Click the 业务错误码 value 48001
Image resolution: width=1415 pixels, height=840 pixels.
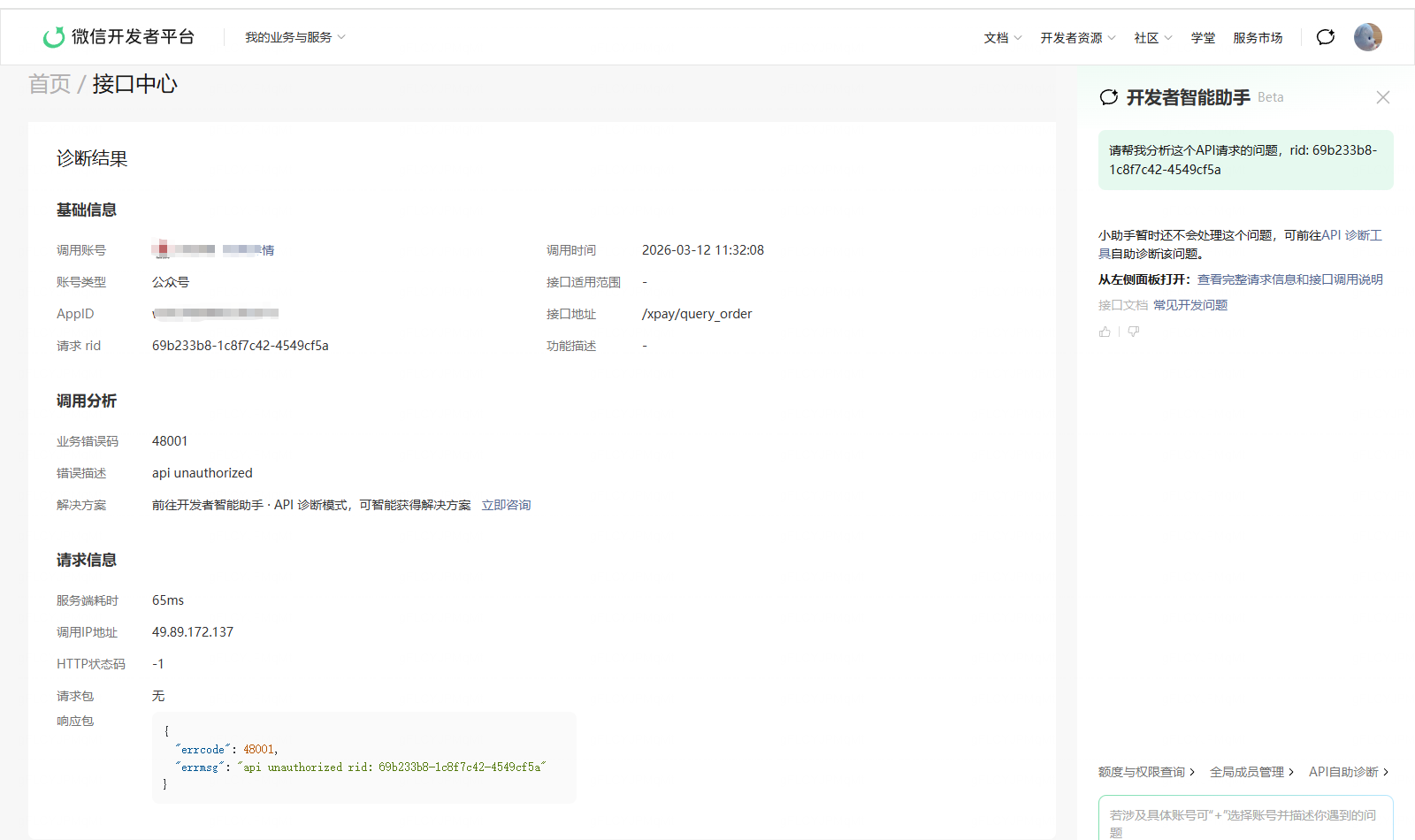(x=170, y=441)
